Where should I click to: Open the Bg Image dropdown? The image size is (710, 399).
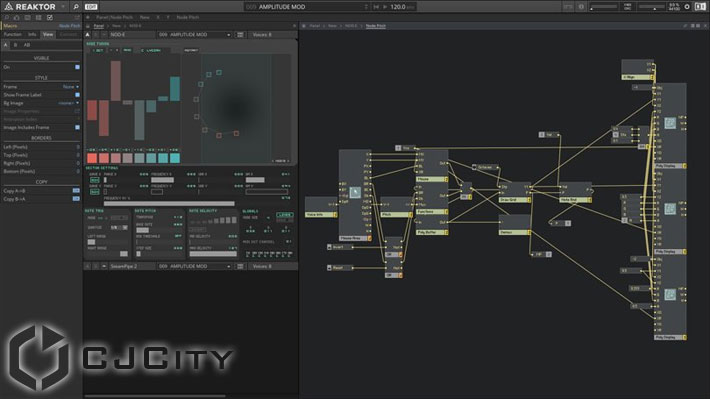(x=69, y=103)
